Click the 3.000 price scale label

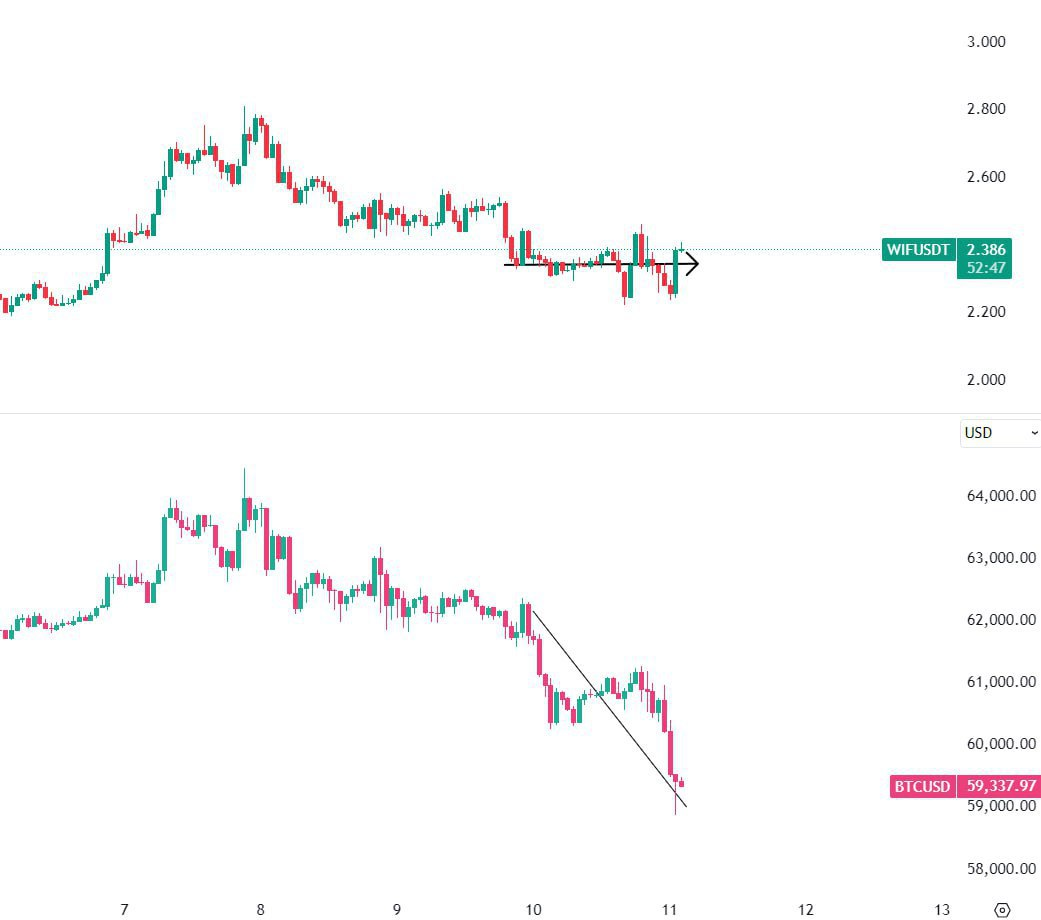click(986, 42)
